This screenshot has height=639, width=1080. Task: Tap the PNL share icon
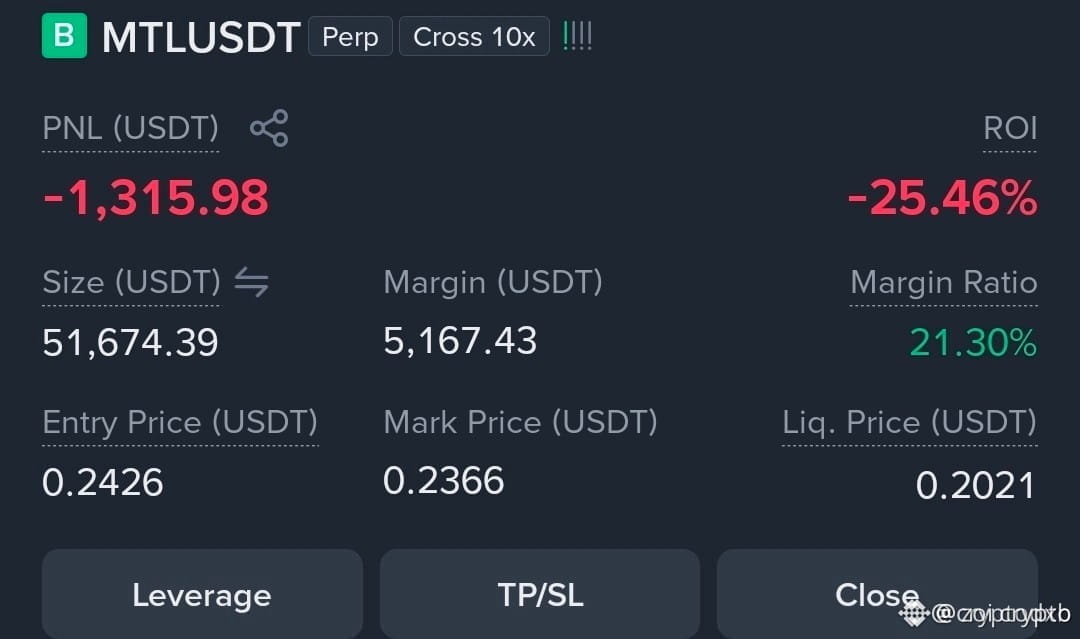coord(269,128)
